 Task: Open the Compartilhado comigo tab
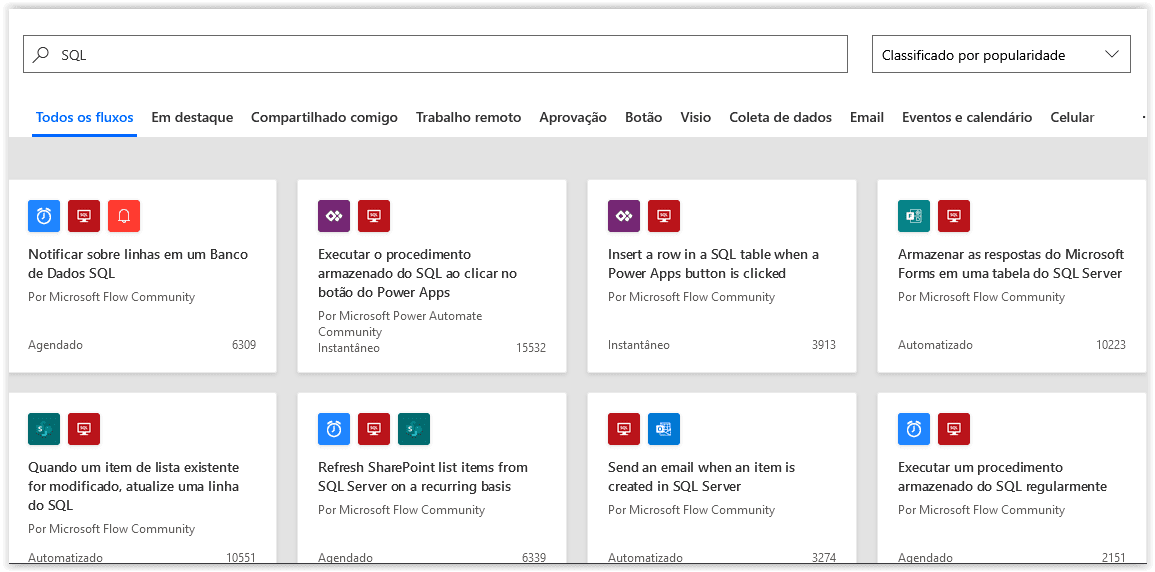pyautogui.click(x=324, y=117)
